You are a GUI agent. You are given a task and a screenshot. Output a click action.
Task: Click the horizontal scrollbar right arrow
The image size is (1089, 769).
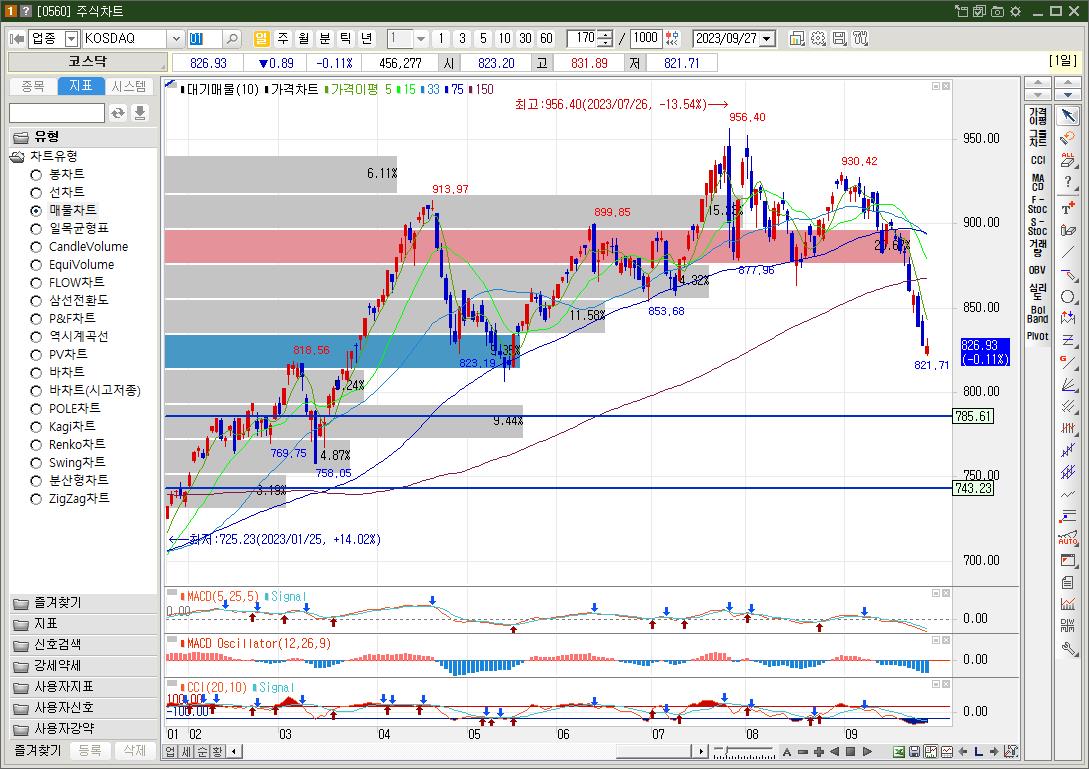pyautogui.click(x=701, y=752)
